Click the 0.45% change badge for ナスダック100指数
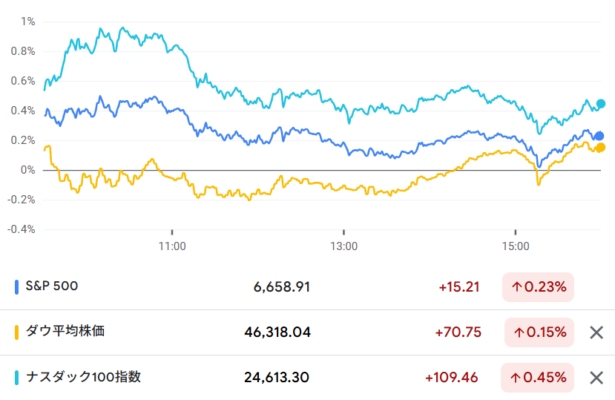The height and width of the screenshot is (400, 615). pos(539,377)
